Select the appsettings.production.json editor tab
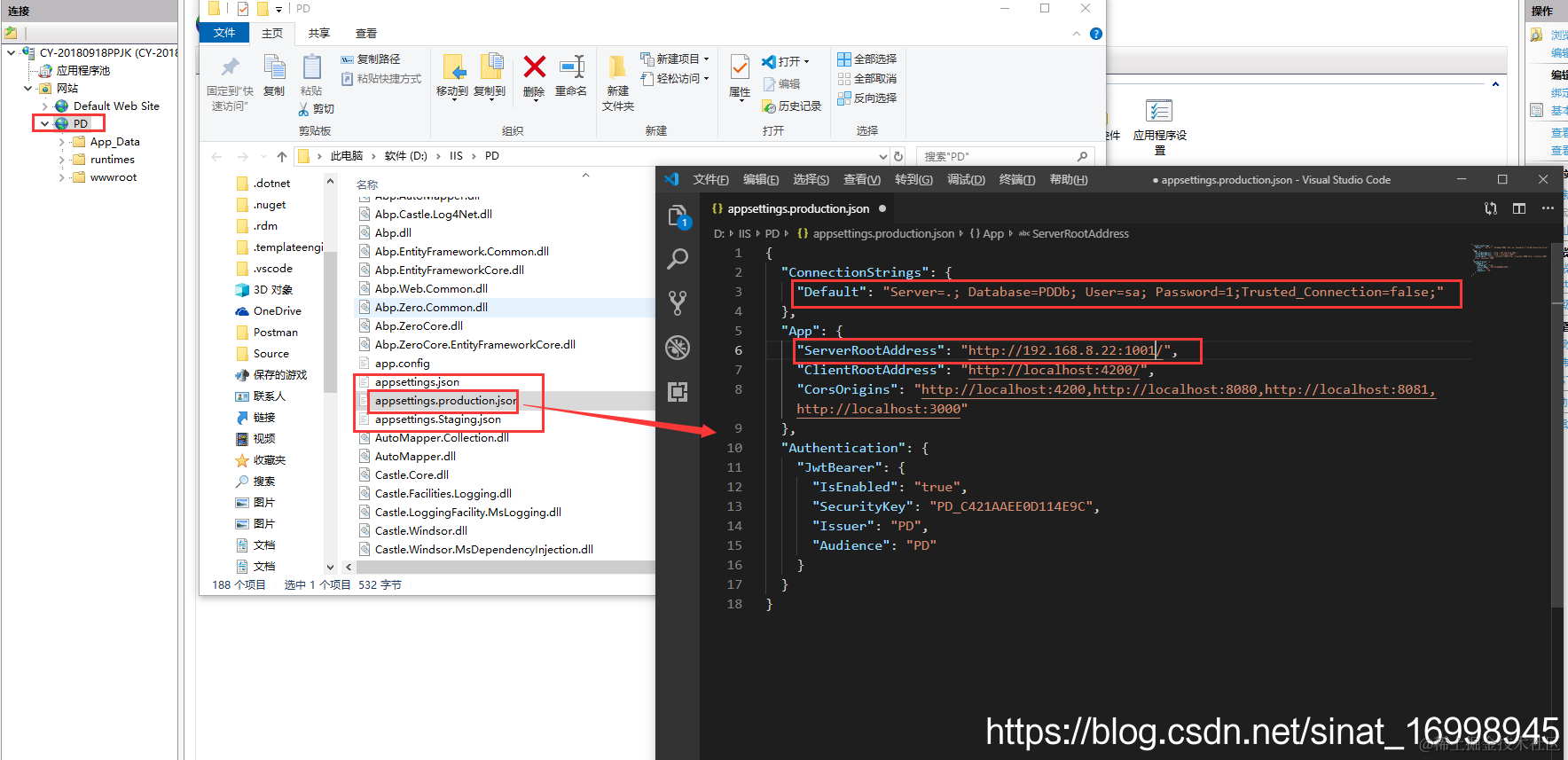Screen dimensions: 1568x760 pos(798,209)
